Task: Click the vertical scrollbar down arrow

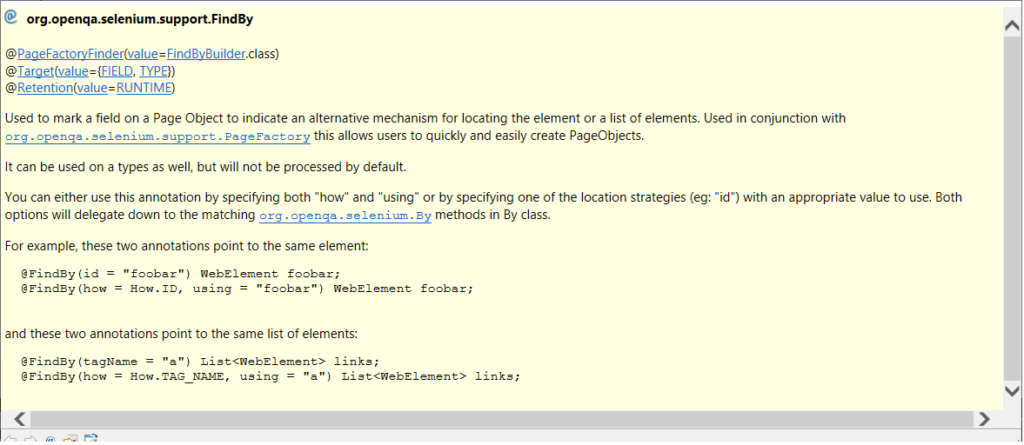Action: 1012,391
